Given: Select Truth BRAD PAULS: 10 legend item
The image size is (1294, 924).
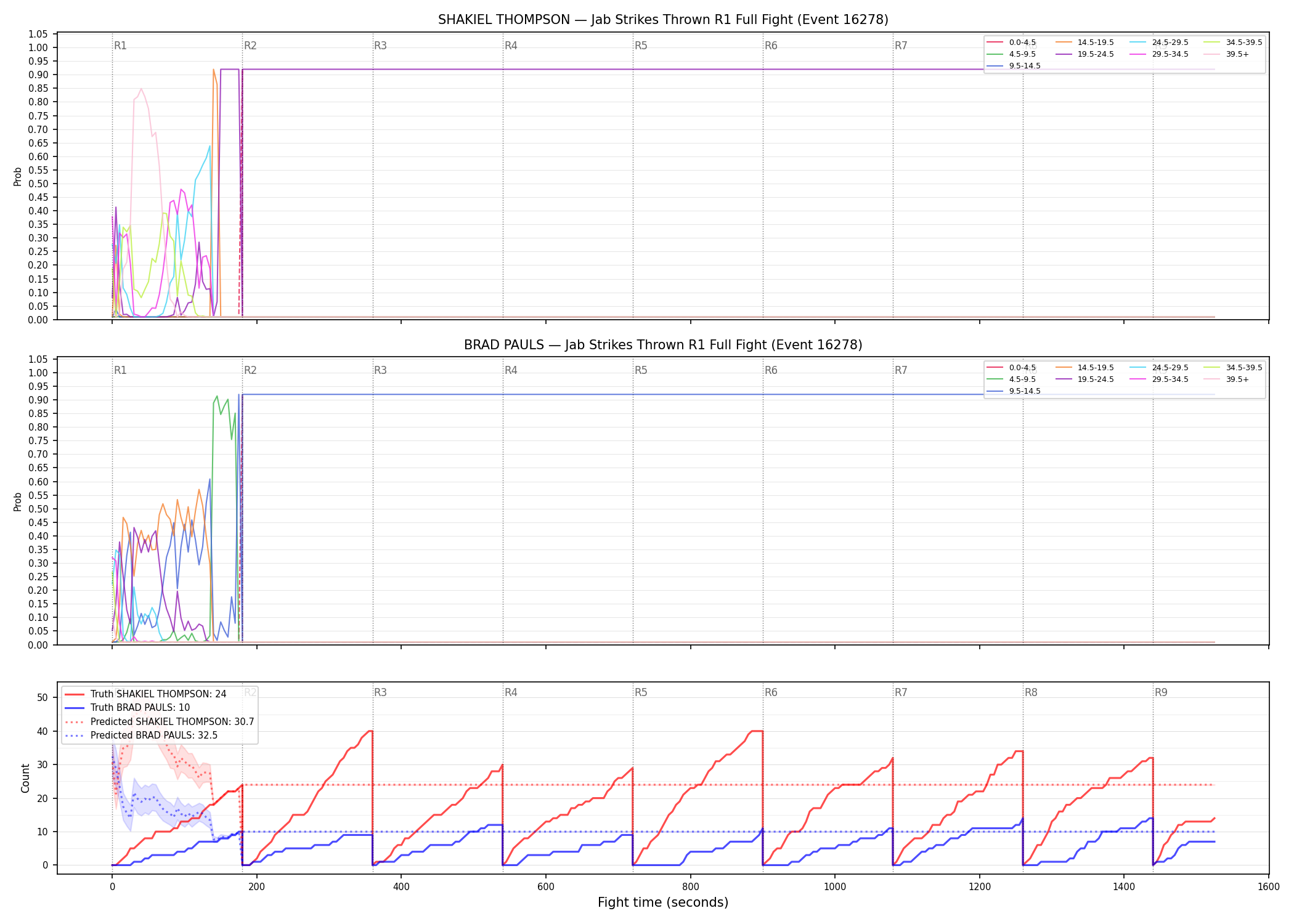Looking at the screenshot, I should click(128, 708).
